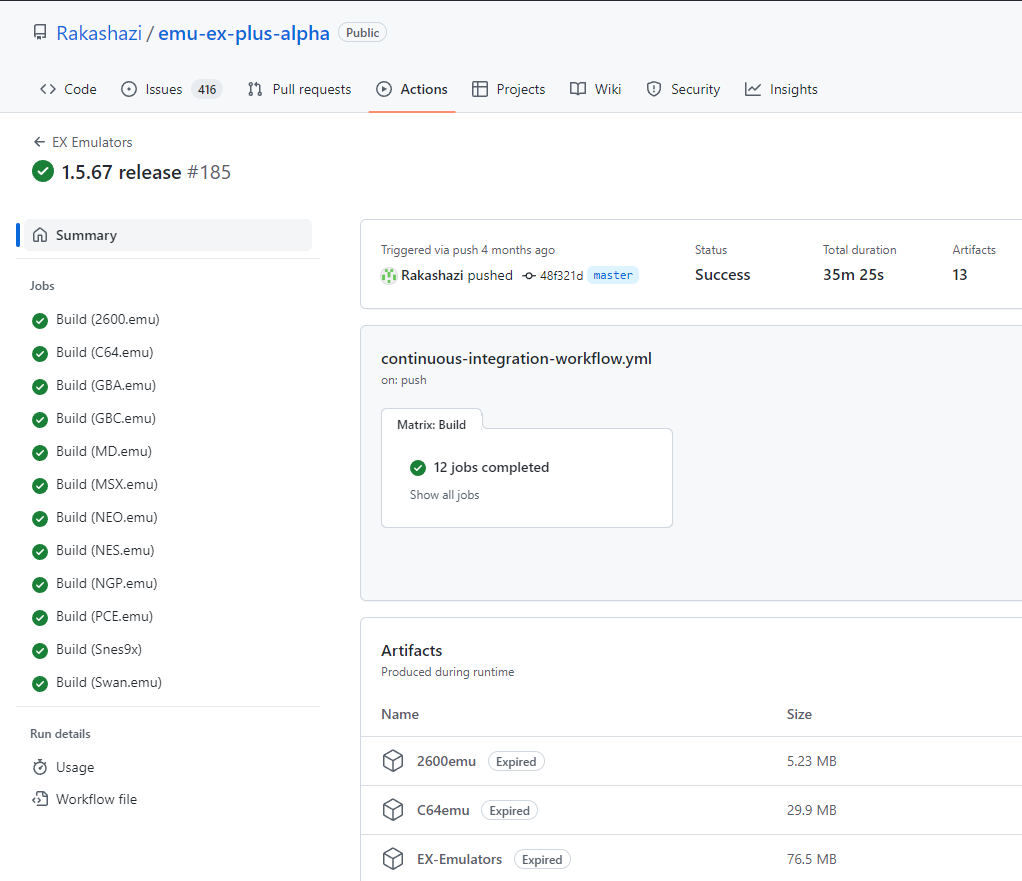Click Show all jobs
The height and width of the screenshot is (881, 1022).
tap(445, 495)
